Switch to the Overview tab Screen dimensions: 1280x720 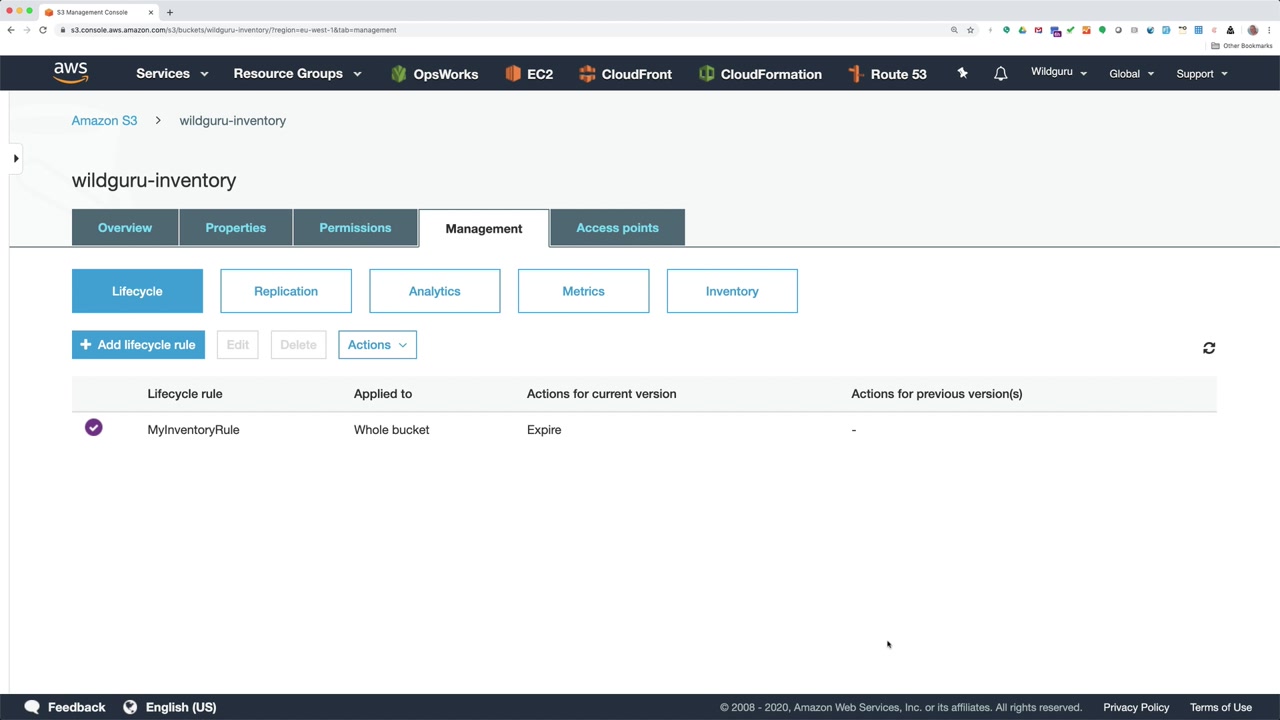[x=125, y=228]
